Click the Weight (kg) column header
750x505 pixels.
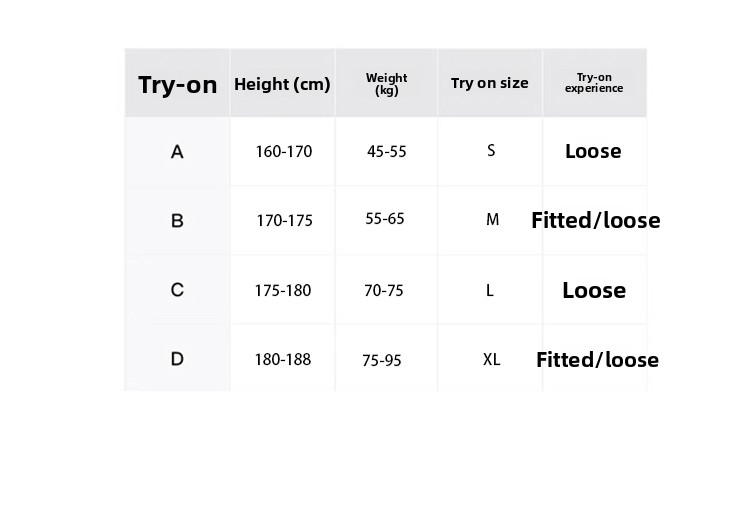click(387, 84)
